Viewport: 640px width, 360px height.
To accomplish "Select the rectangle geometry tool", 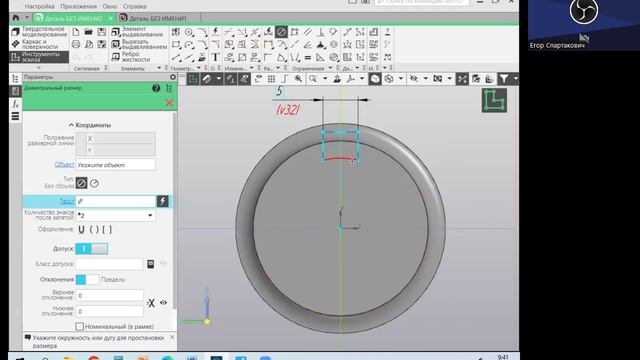I will click(x=176, y=44).
